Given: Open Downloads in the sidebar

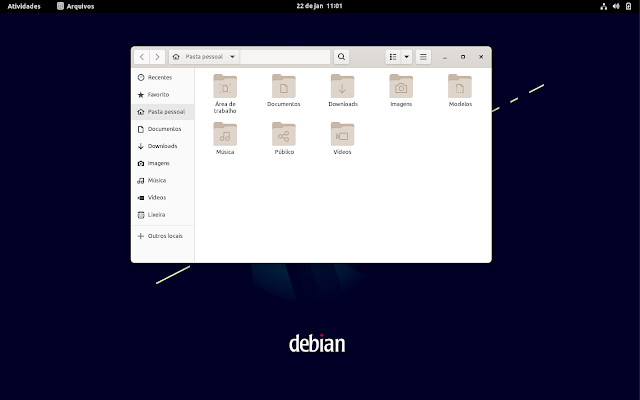Looking at the screenshot, I should tap(163, 146).
